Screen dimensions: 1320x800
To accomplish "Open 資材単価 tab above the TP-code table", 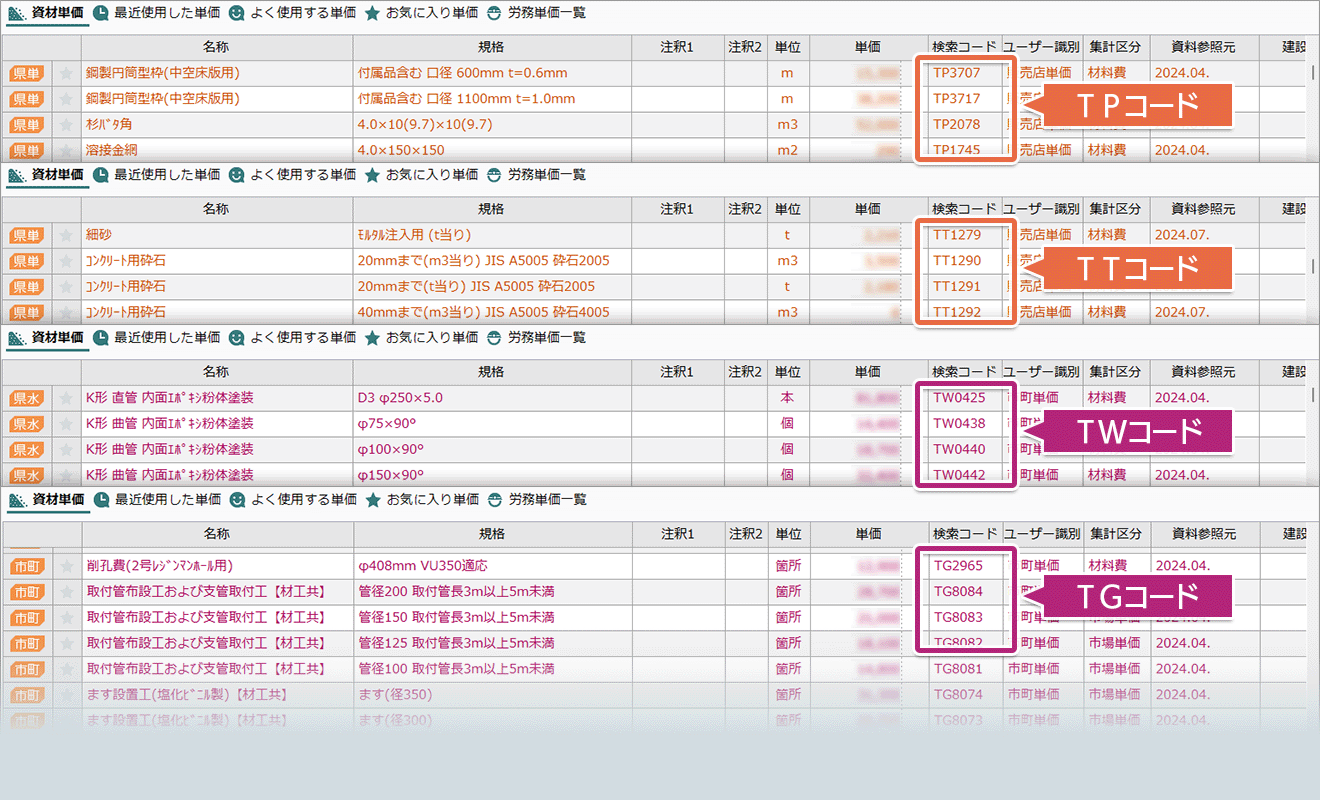I will point(45,13).
